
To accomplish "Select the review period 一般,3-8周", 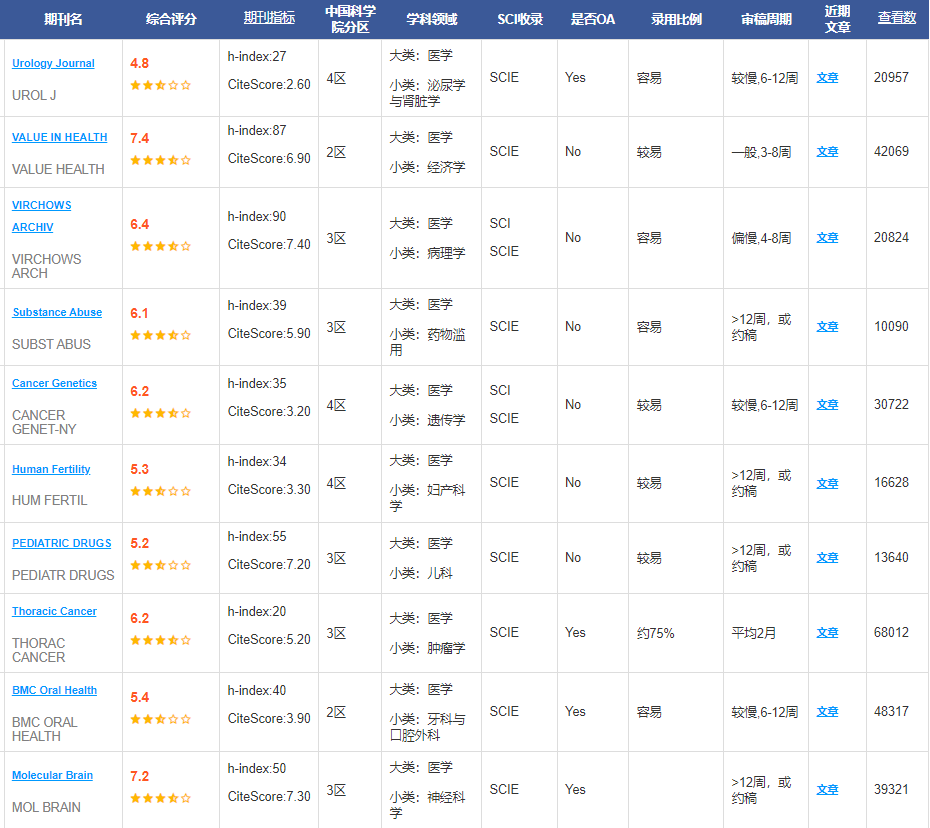I will [x=761, y=152].
